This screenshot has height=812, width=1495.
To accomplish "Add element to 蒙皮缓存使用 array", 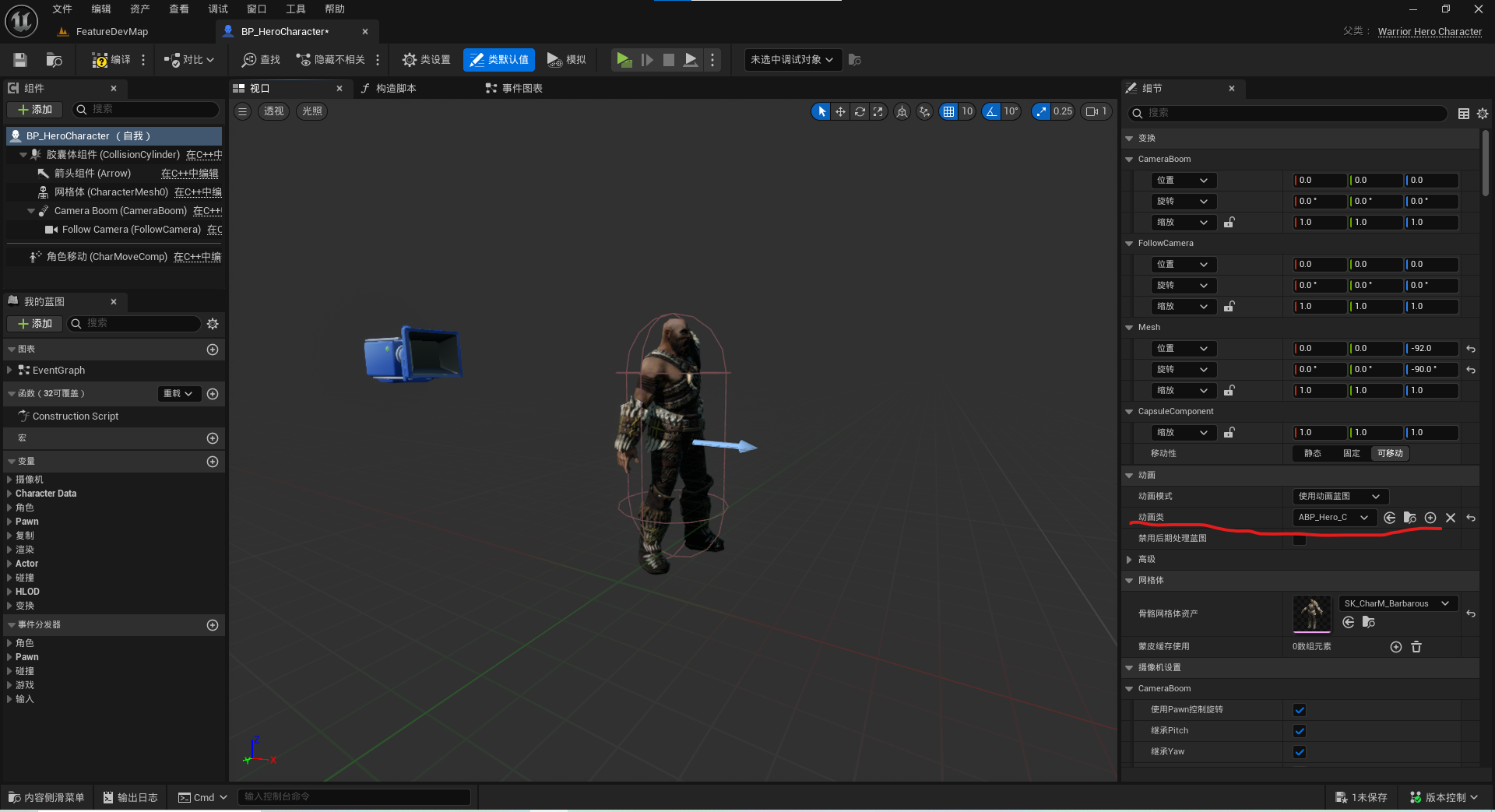I will (1396, 647).
